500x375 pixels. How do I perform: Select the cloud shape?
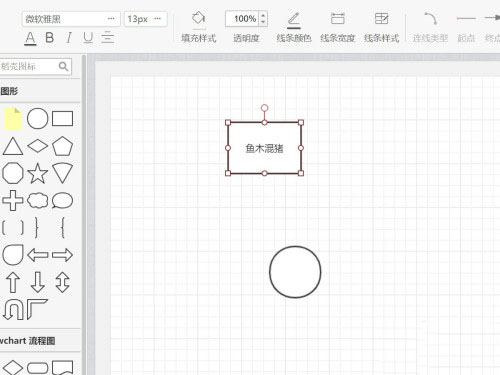[37, 201]
